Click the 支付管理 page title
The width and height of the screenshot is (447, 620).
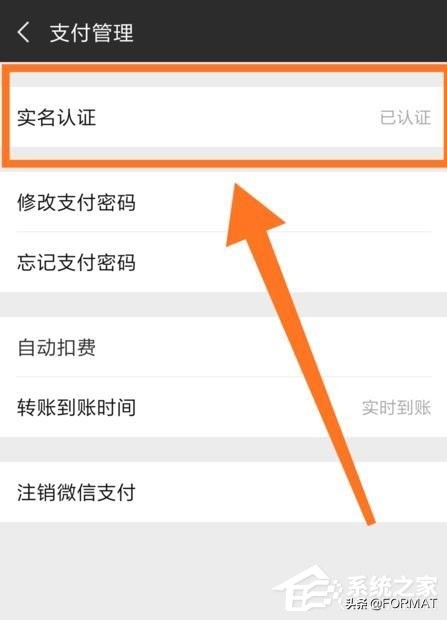[91, 33]
